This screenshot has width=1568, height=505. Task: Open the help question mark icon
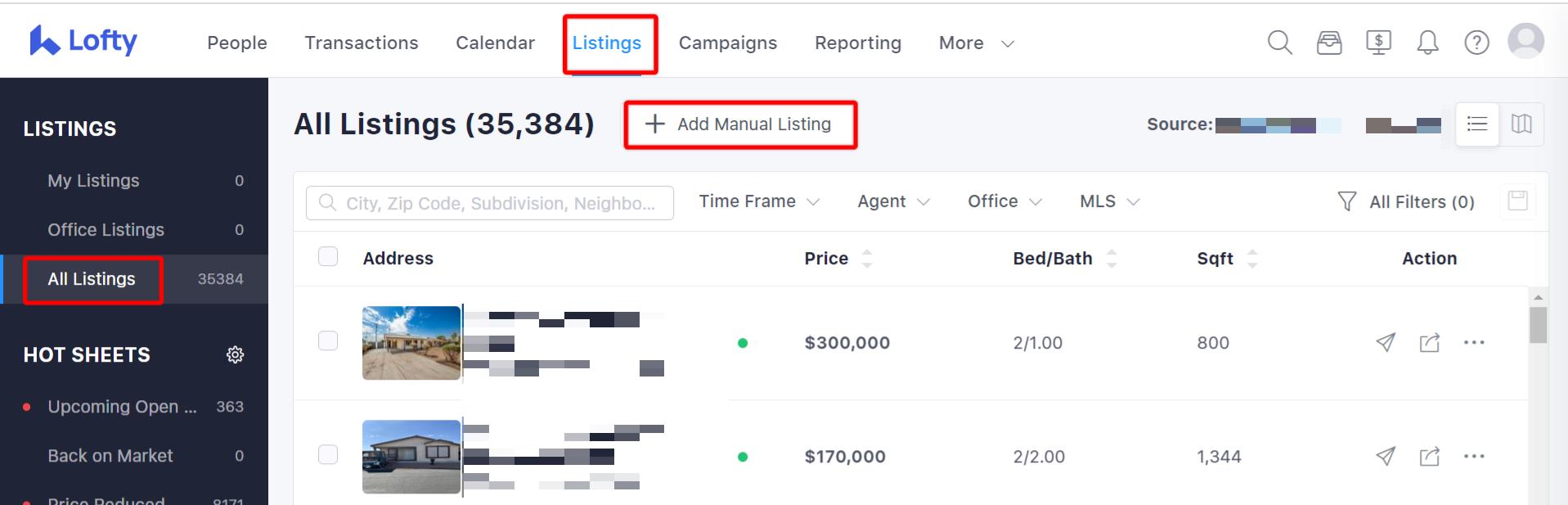click(1476, 43)
